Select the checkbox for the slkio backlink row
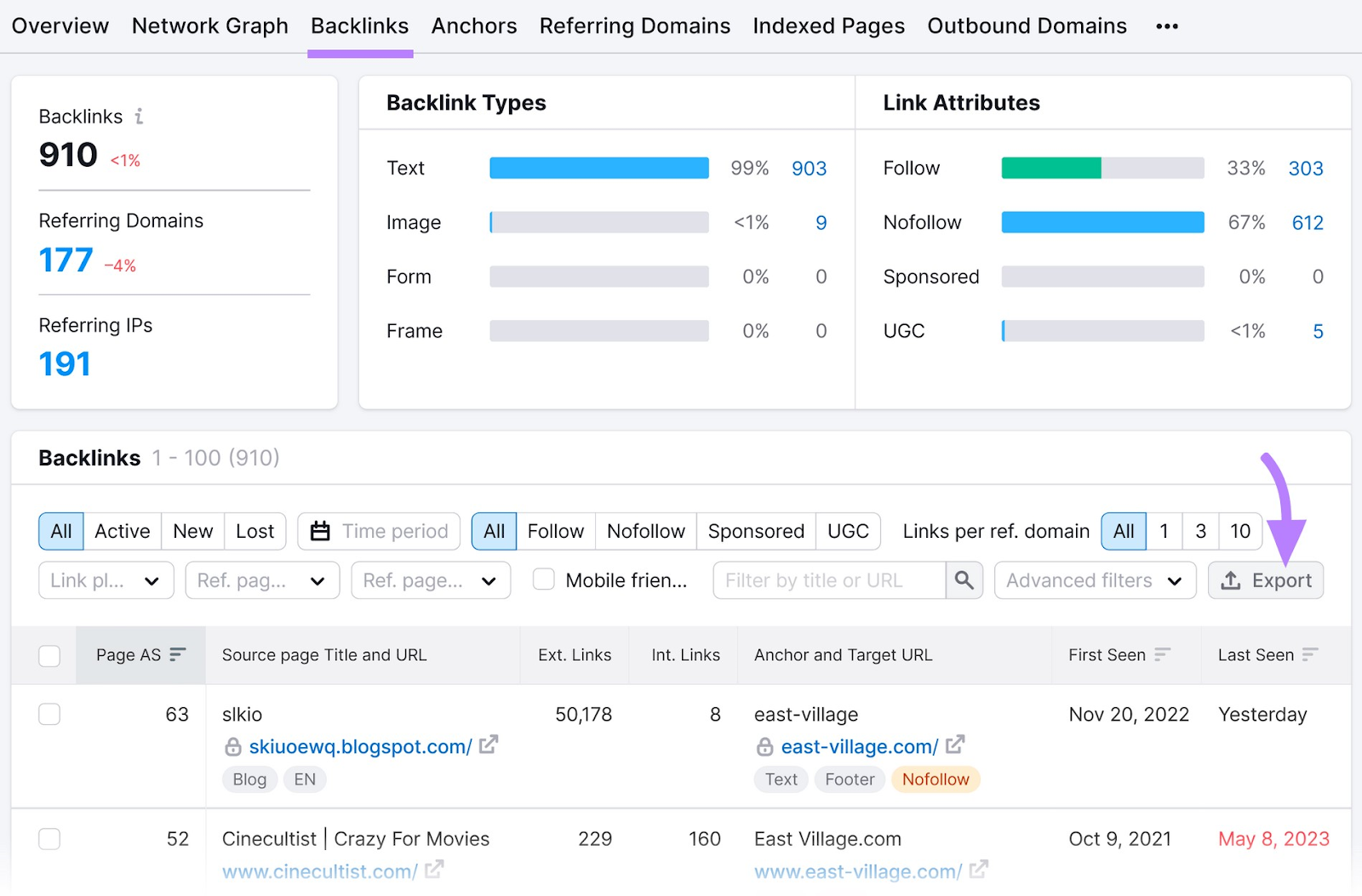 pos(49,714)
